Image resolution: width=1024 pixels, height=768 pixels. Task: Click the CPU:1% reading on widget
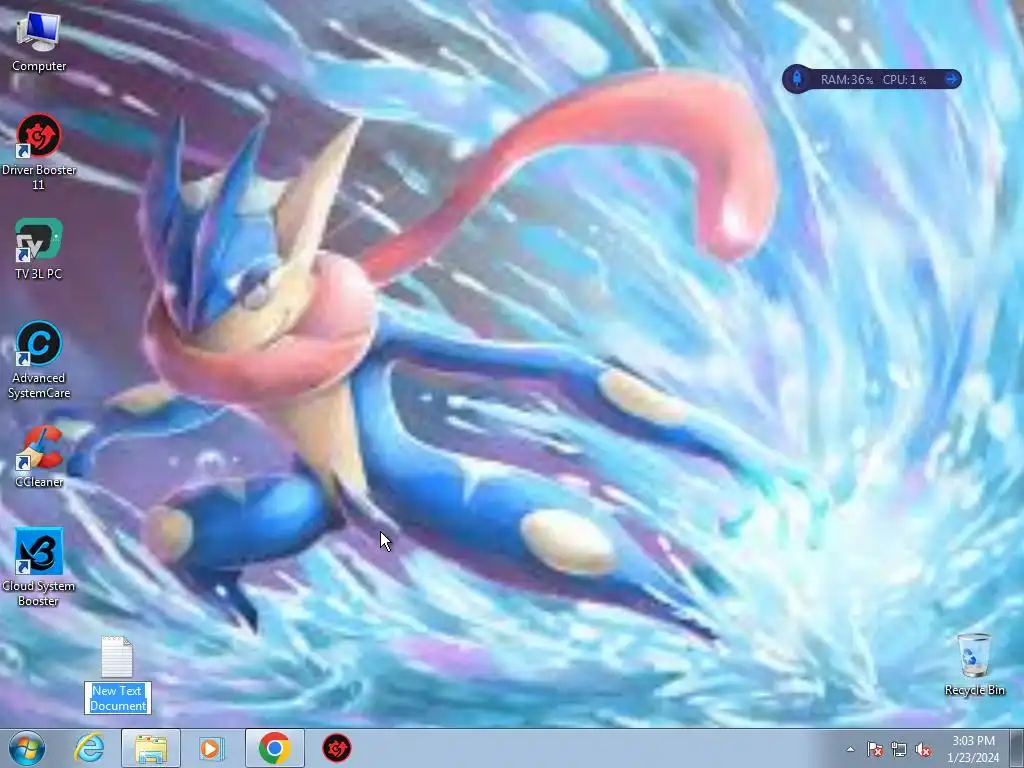click(x=904, y=80)
